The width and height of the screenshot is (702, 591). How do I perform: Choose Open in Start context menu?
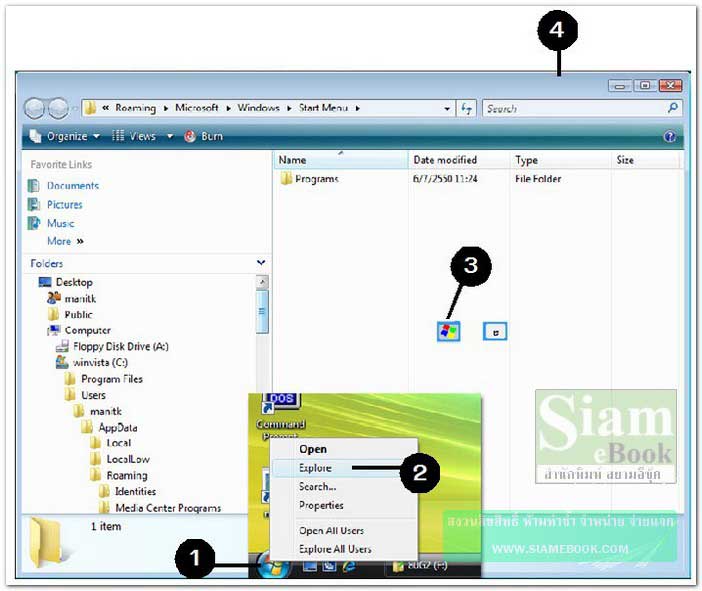(x=313, y=449)
